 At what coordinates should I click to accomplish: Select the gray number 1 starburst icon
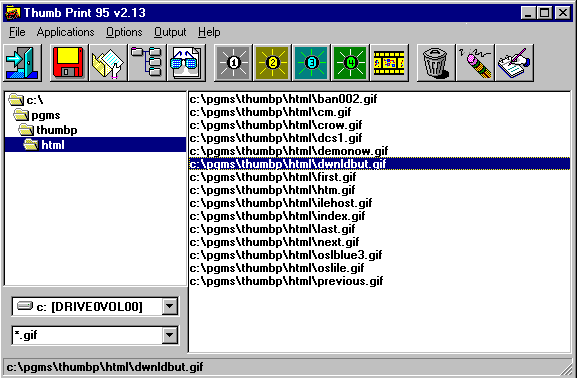[x=233, y=63]
